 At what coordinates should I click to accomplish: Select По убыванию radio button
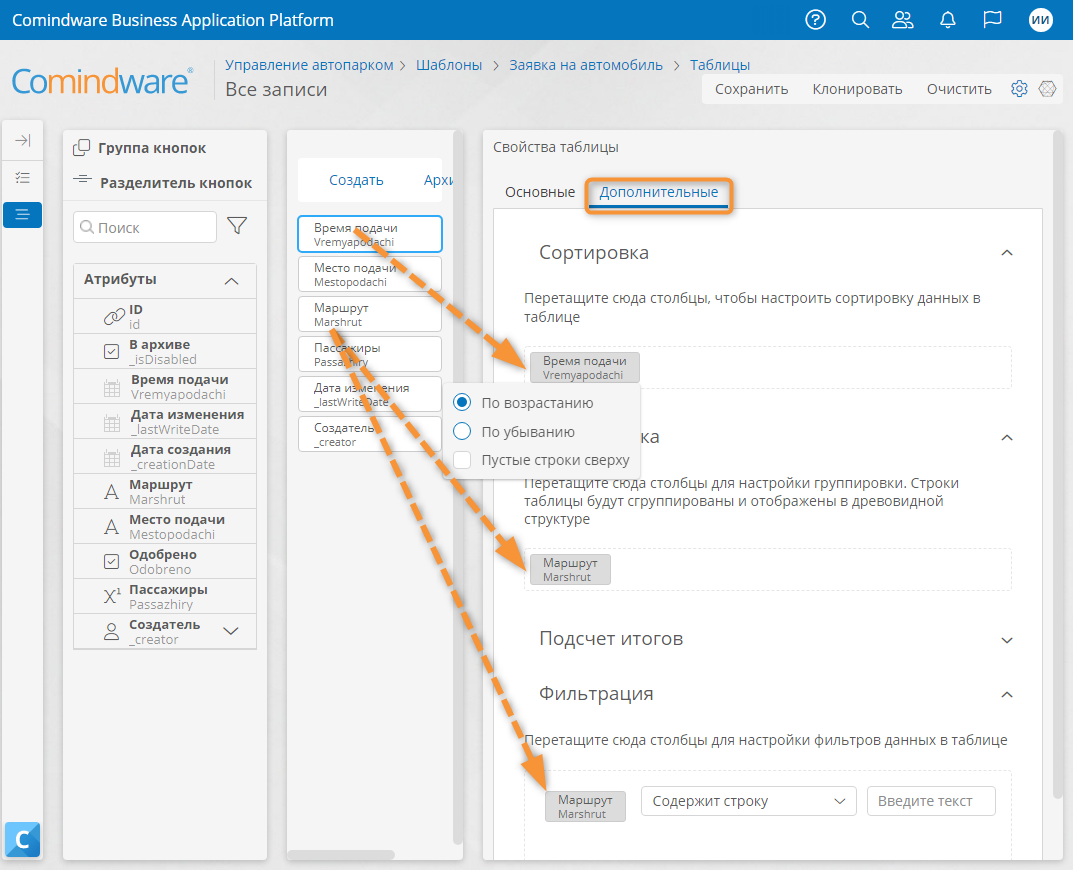click(462, 431)
